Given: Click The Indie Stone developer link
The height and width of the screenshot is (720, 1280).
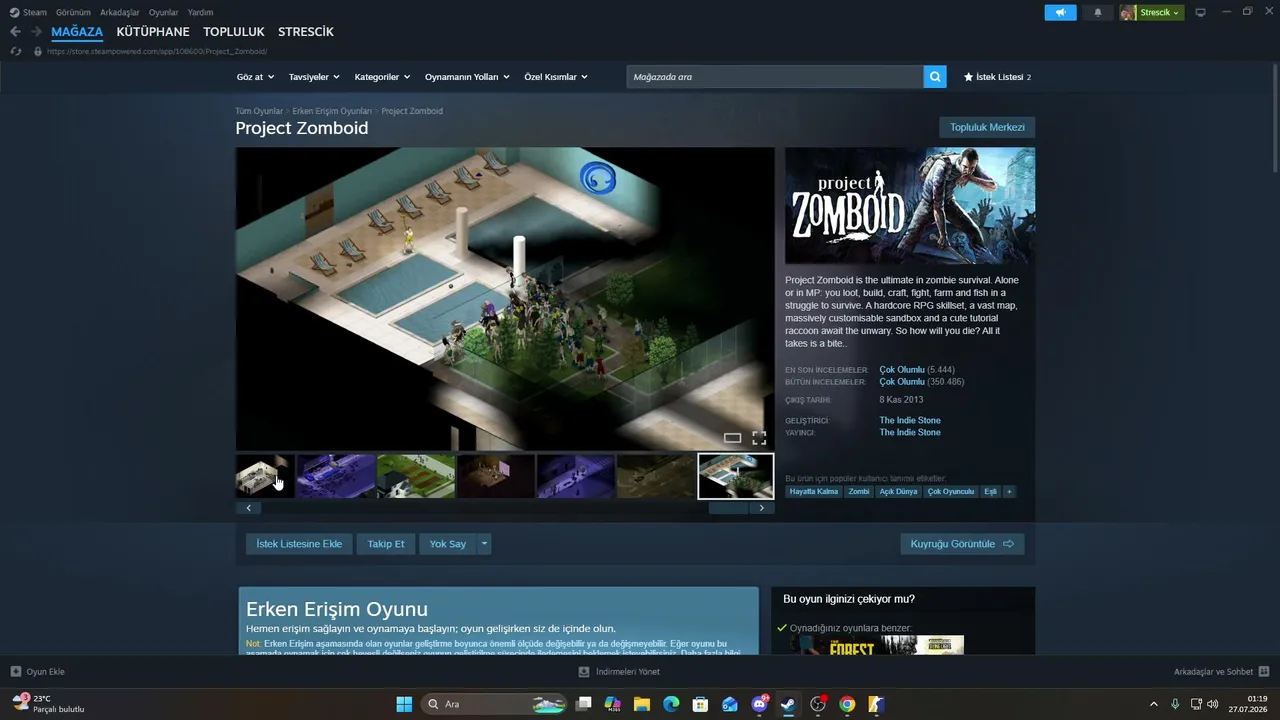Looking at the screenshot, I should (910, 421).
